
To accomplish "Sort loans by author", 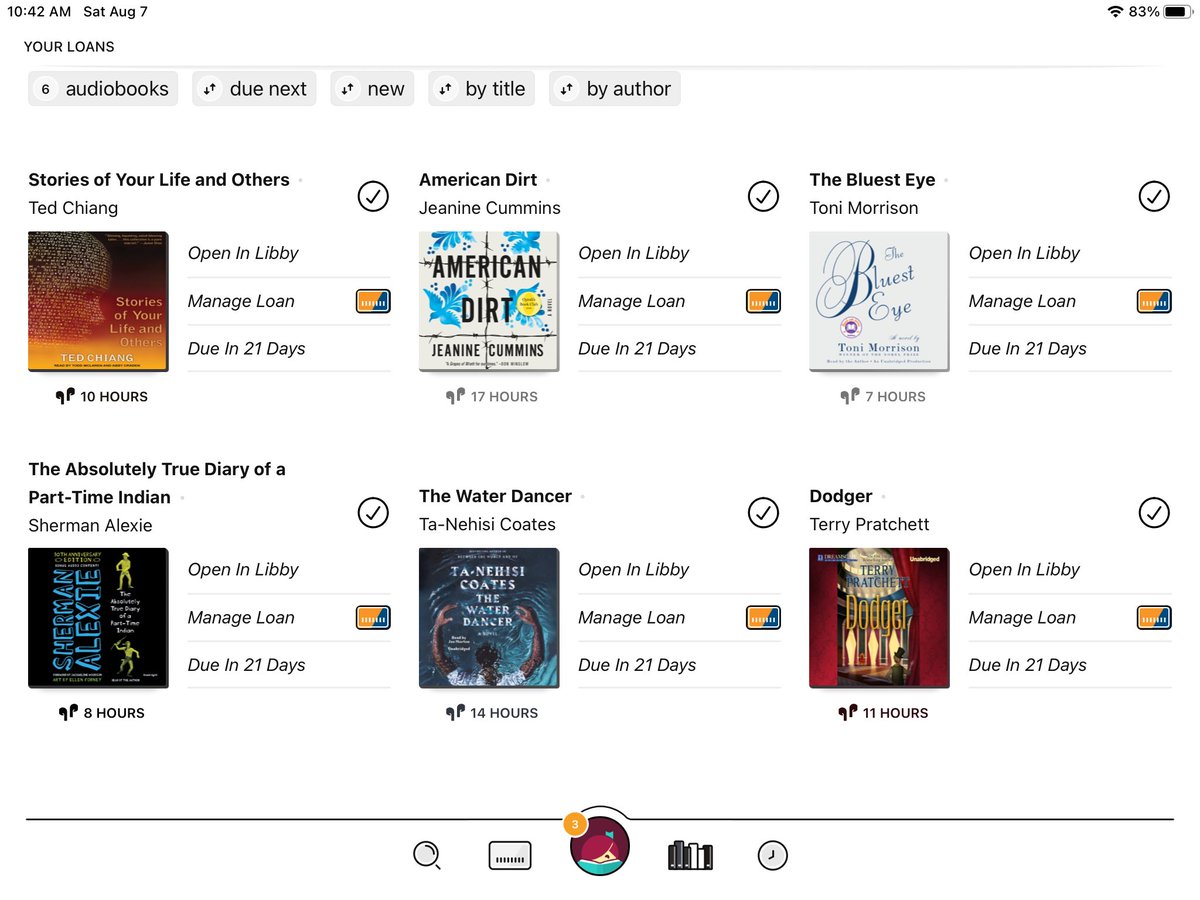I will 615,88.
